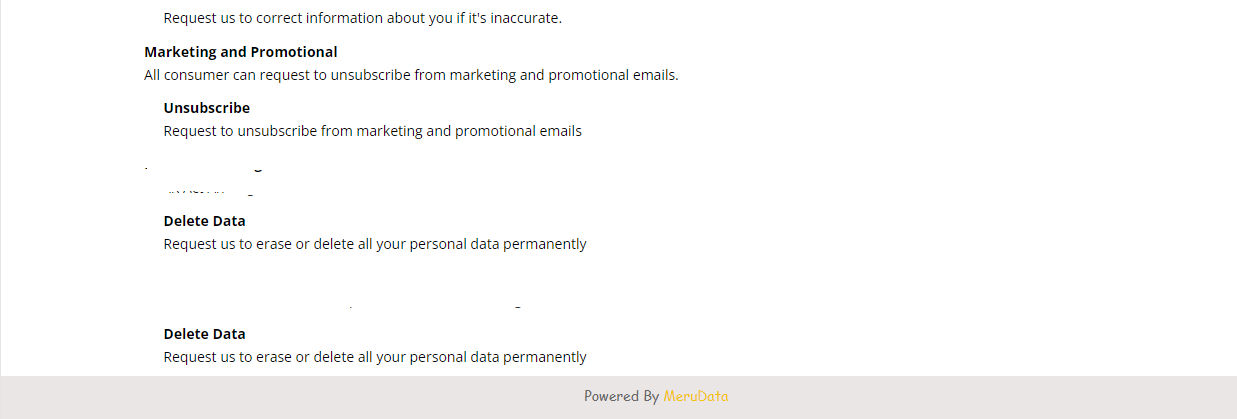Click the word 'inaccurate' in the top sentence
This screenshot has width=1237, height=419.
click(524, 18)
